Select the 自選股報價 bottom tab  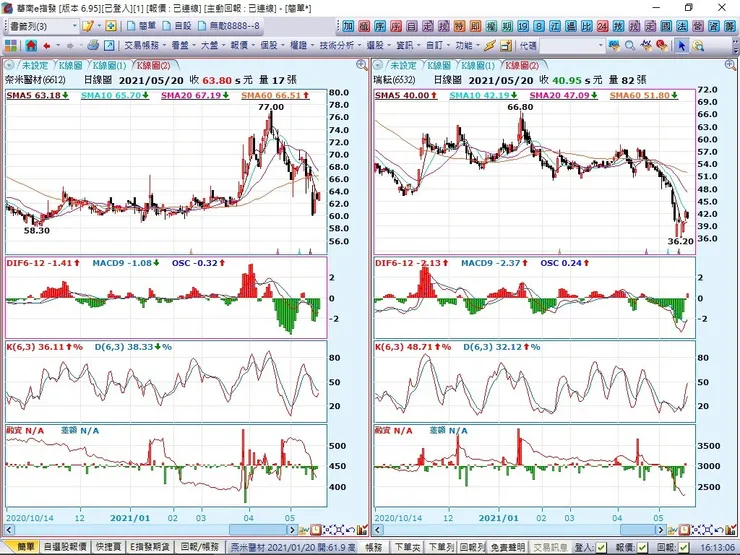pyautogui.click(x=65, y=547)
